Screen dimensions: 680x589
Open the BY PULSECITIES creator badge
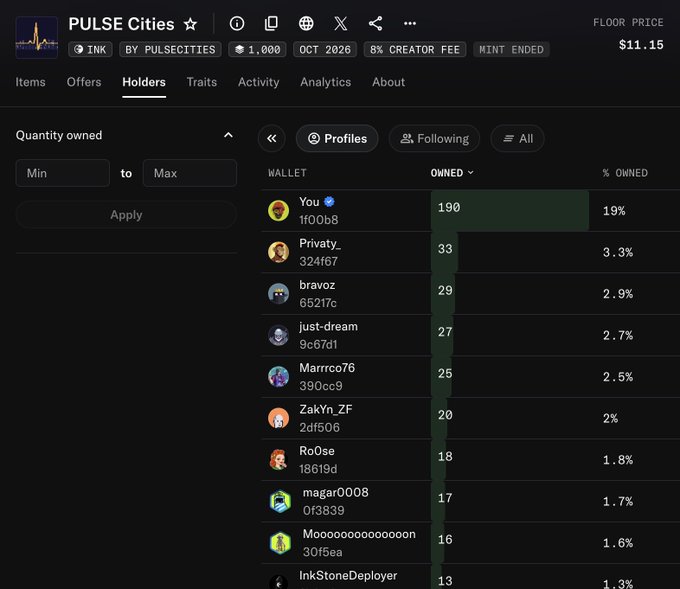pyautogui.click(x=170, y=49)
